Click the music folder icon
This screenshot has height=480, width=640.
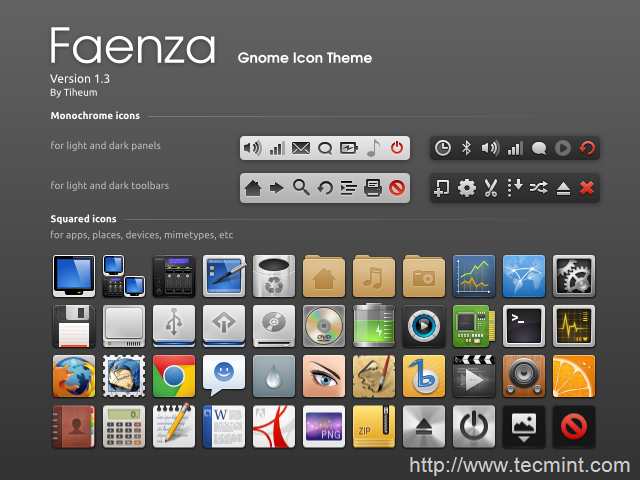click(373, 276)
